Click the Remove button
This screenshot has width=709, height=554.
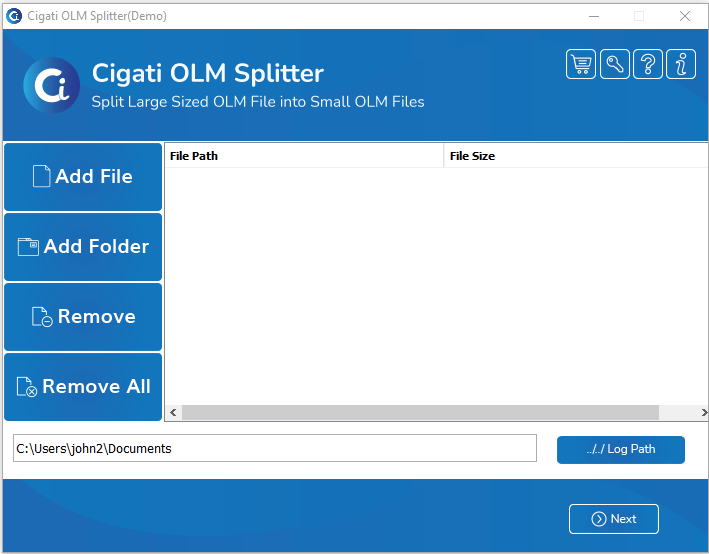83,317
